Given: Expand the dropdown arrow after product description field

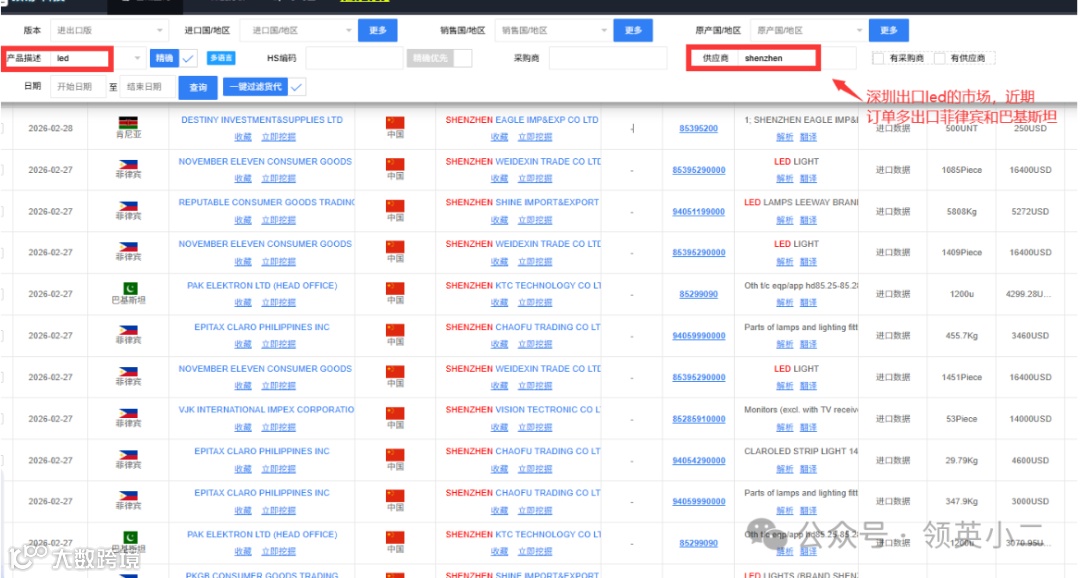Looking at the screenshot, I should (x=136, y=59).
